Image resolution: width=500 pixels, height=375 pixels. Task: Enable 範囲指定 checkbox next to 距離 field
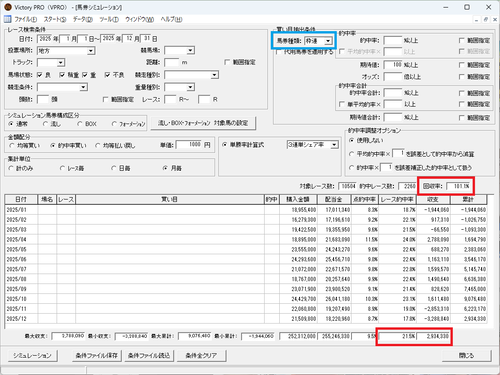tap(227, 62)
